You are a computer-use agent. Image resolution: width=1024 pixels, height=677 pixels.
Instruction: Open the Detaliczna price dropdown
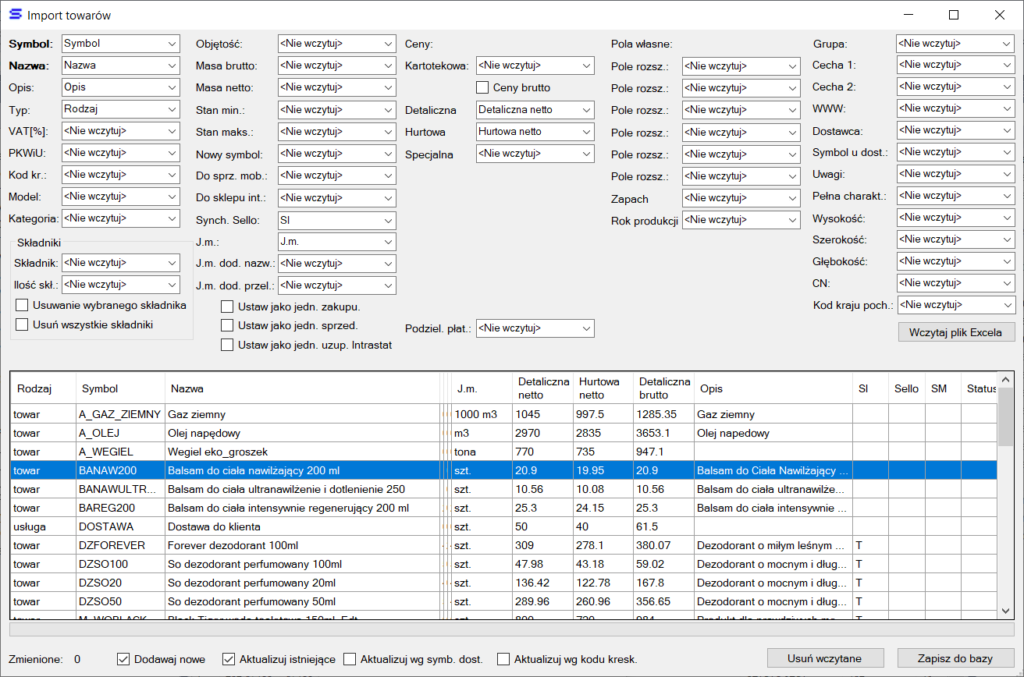click(534, 110)
